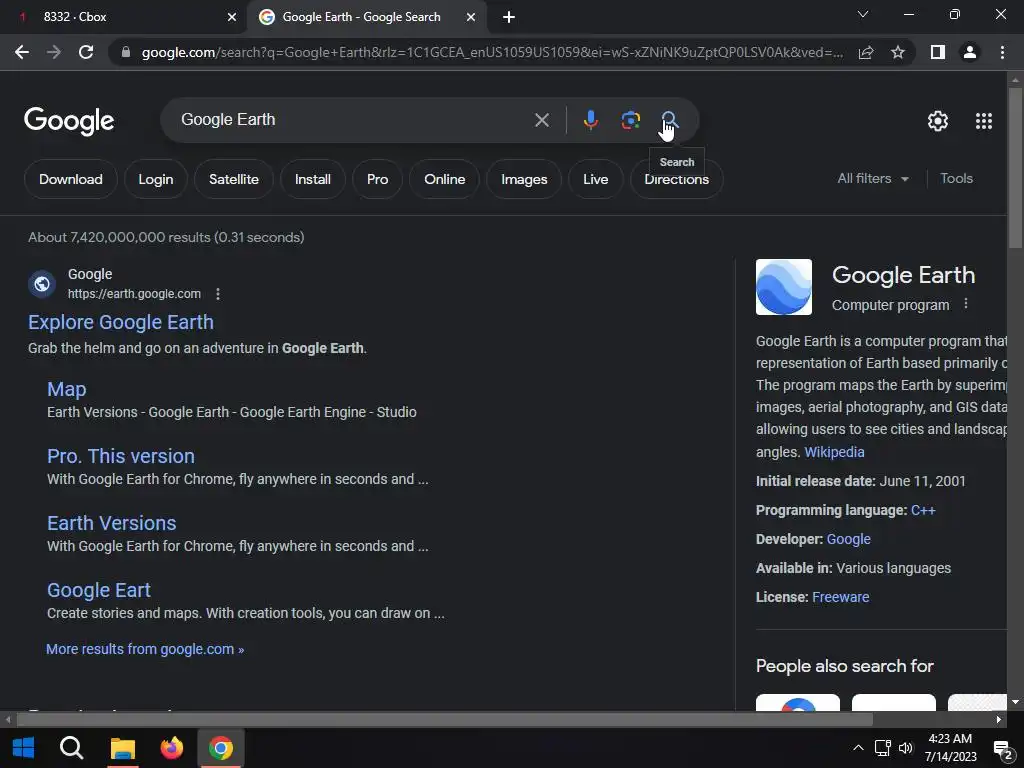Image resolution: width=1024 pixels, height=768 pixels.
Task: Open Earth Versions sitelink
Action: [112, 523]
